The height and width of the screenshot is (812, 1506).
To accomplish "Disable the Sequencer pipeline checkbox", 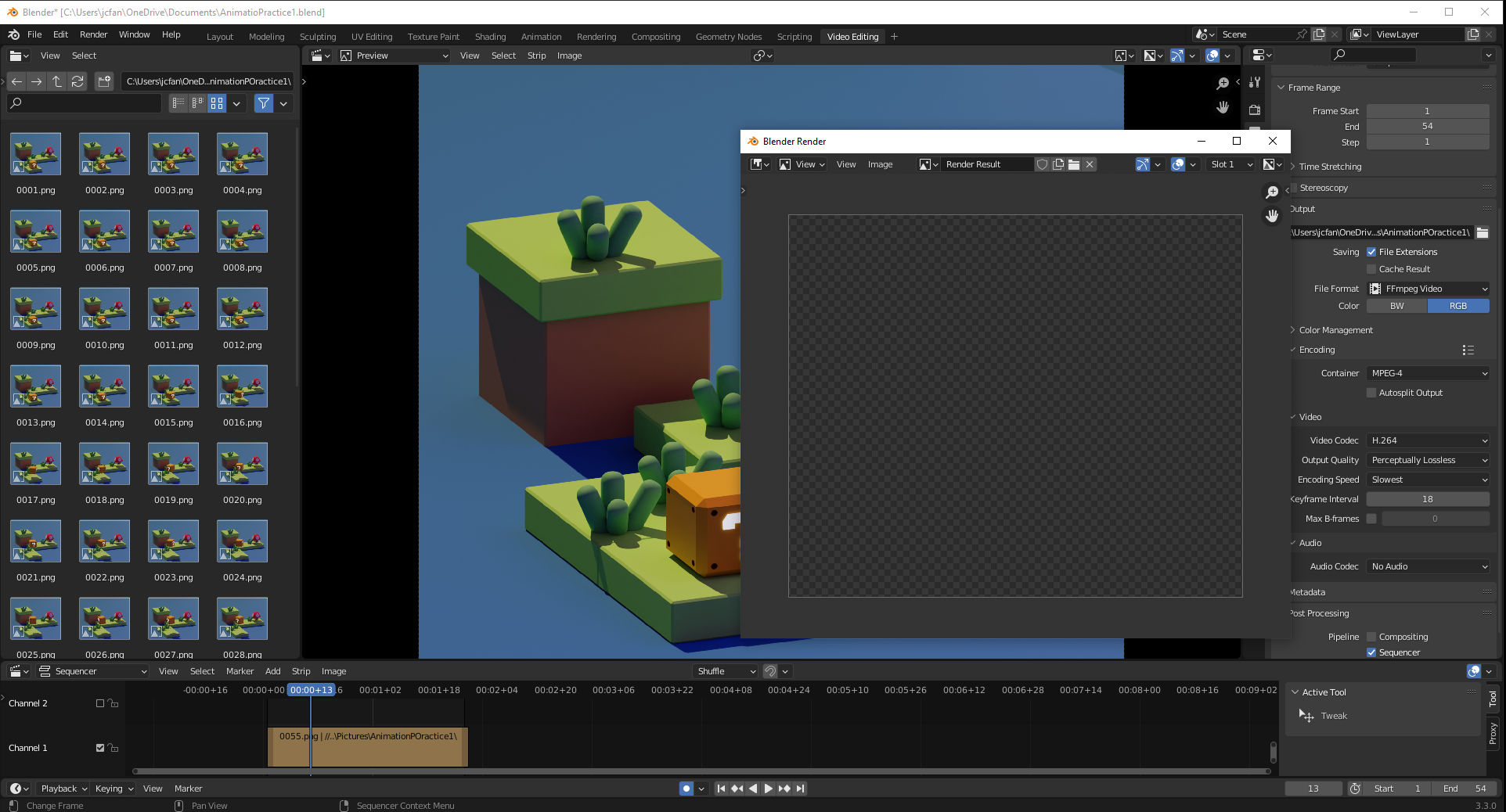I will tap(1371, 652).
